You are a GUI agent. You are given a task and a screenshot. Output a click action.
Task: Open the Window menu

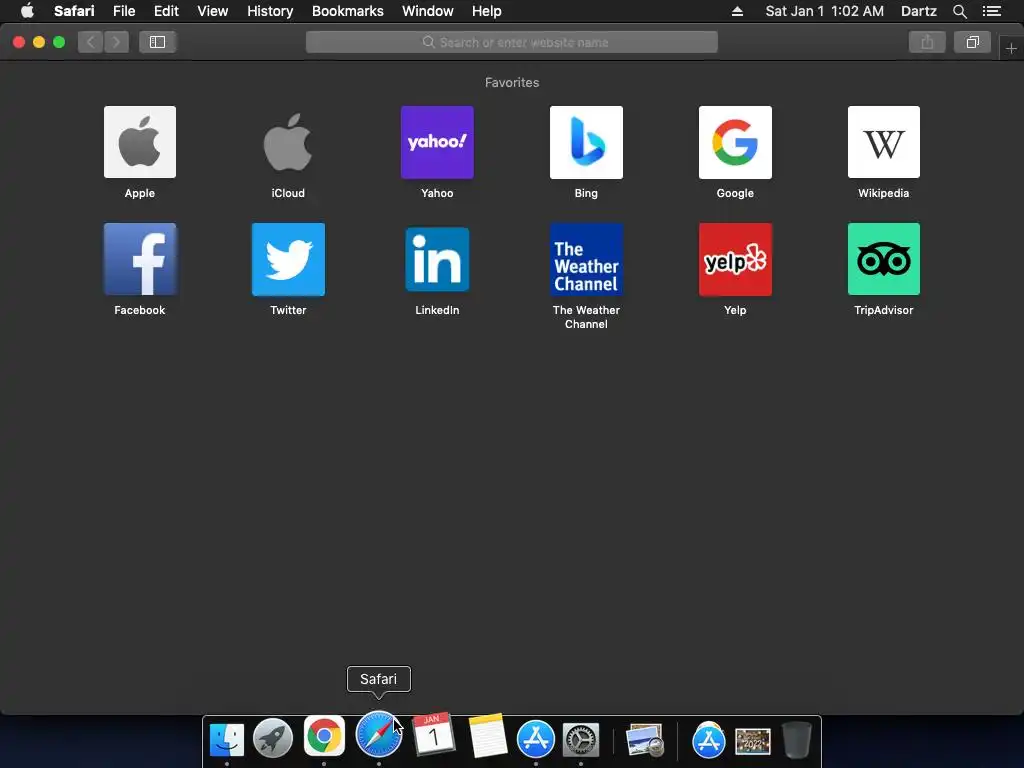click(x=427, y=11)
